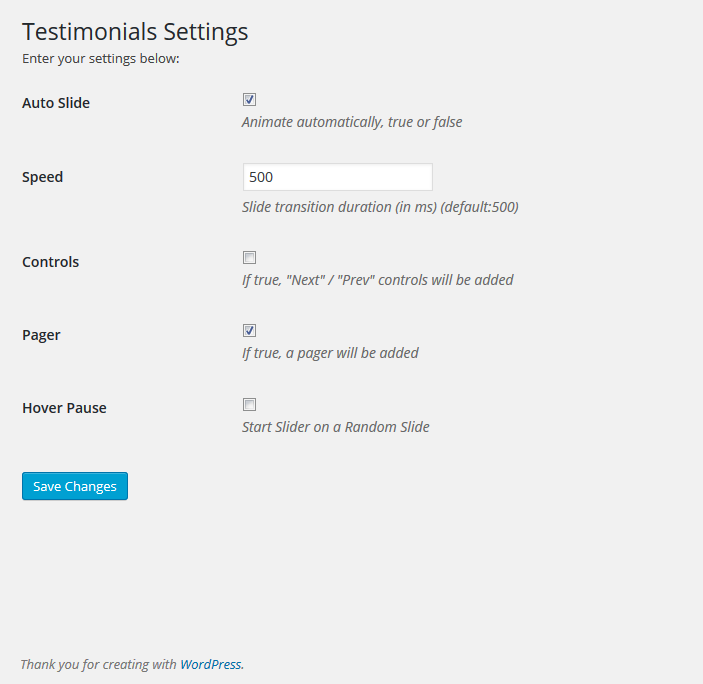
Task: Disable the Pager checkbox
Action: tap(249, 331)
